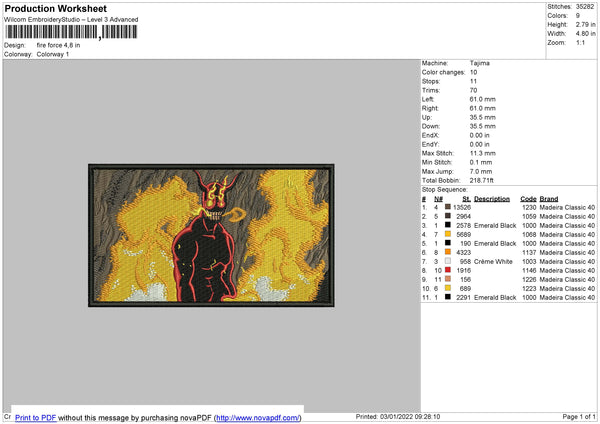Click 'Wilcom EmbroideryStudio – Level 3 Advanced' text
The image size is (600, 424).
[x=71, y=20]
